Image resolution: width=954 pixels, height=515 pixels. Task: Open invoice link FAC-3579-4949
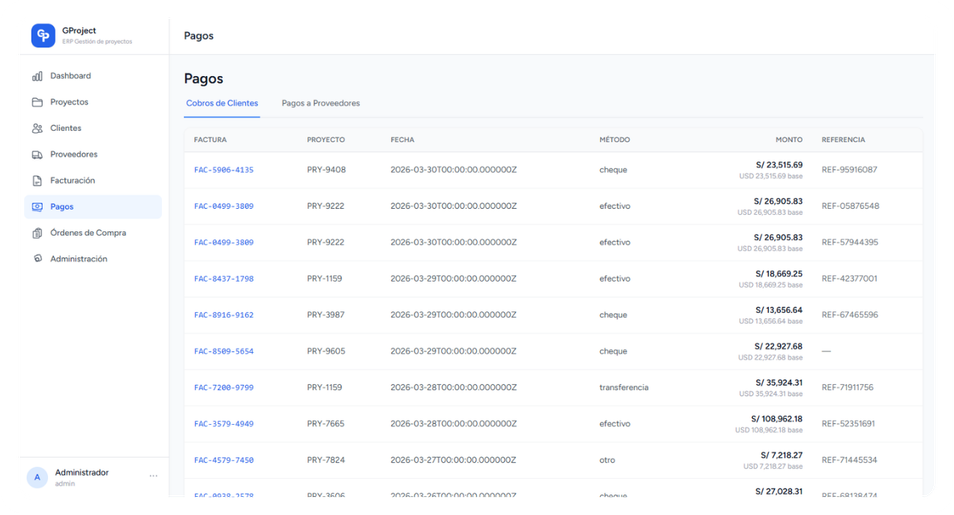pyautogui.click(x=223, y=424)
